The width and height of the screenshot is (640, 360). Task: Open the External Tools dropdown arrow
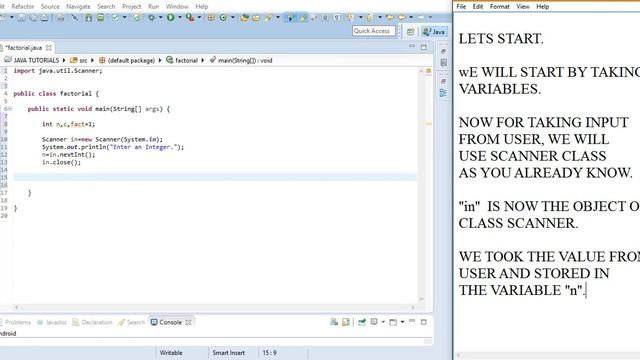point(199,18)
